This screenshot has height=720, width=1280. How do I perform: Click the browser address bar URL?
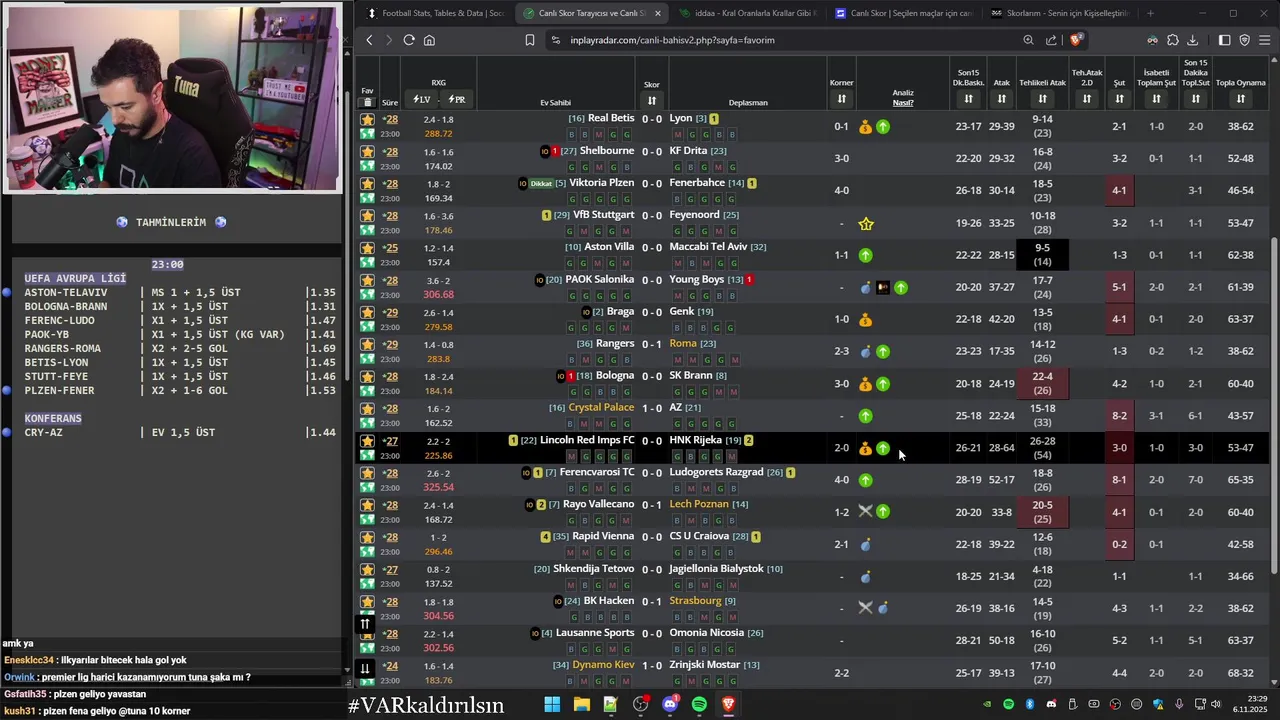[672, 40]
